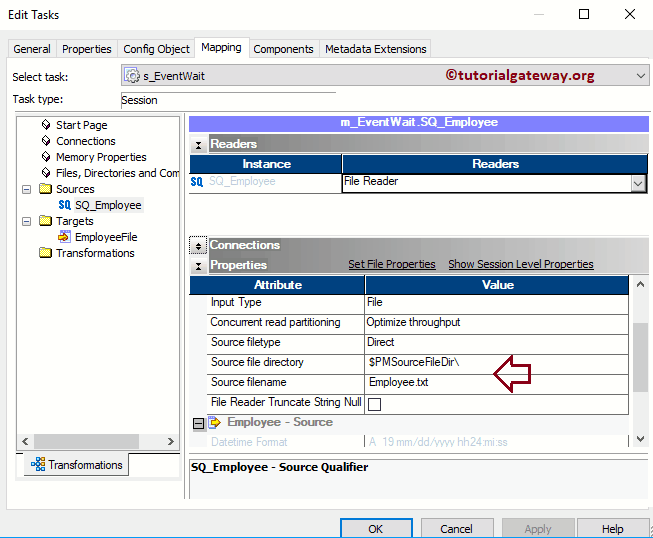
Task: Open the Metadata Extensions tab
Action: [376, 49]
